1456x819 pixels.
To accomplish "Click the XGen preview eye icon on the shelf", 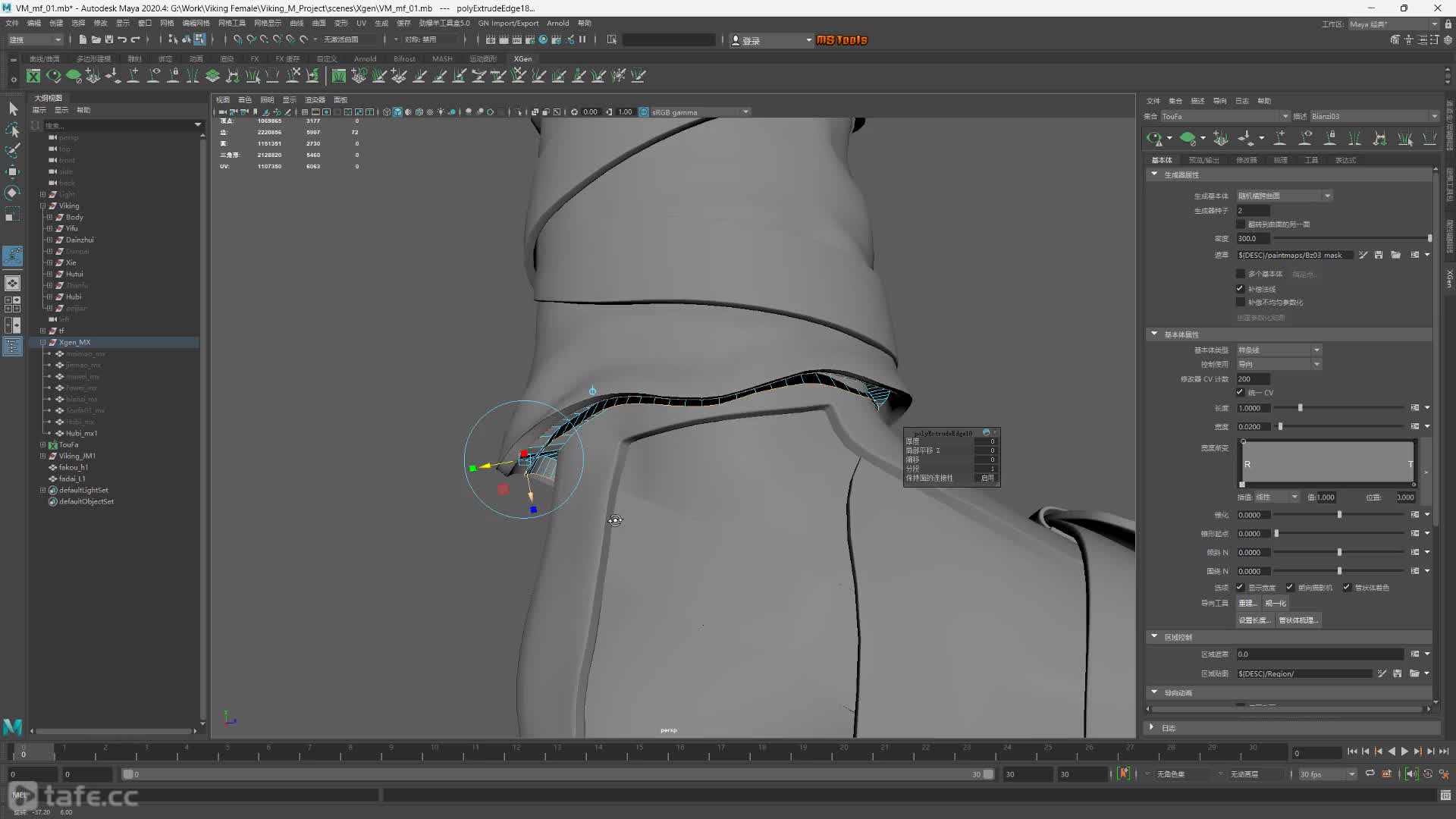I will click(x=53, y=76).
